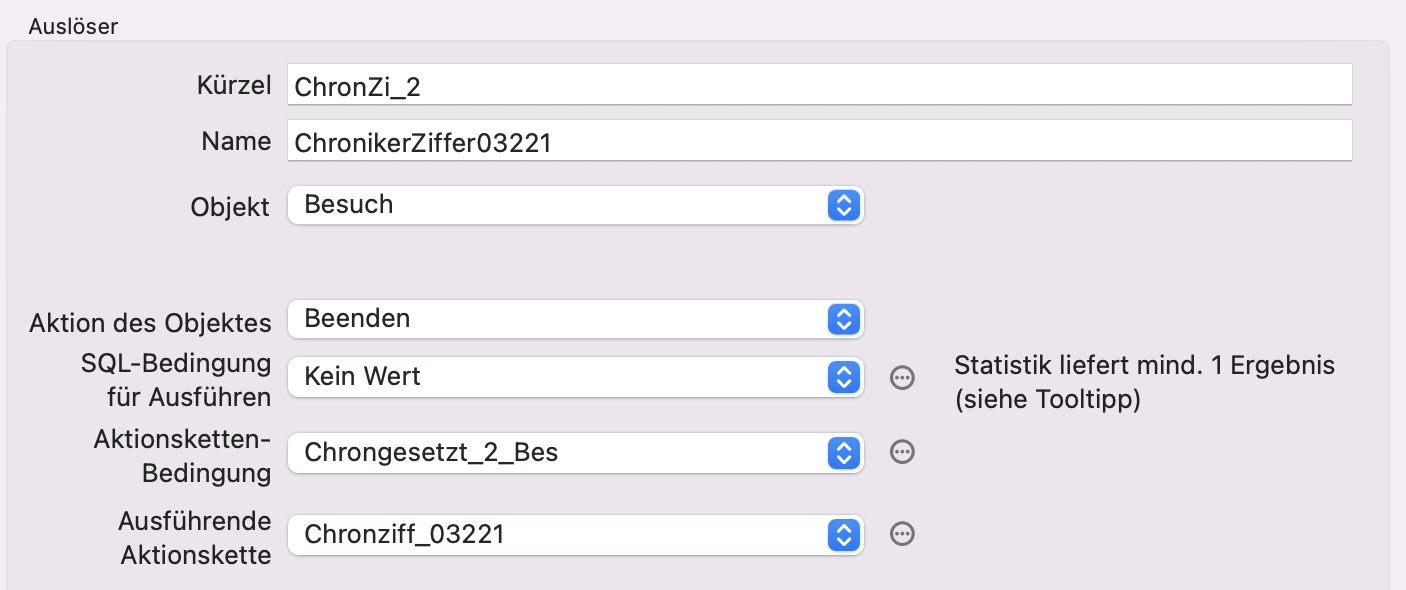Expand the Aktionsketten-Bedingung dropdown

(575, 453)
